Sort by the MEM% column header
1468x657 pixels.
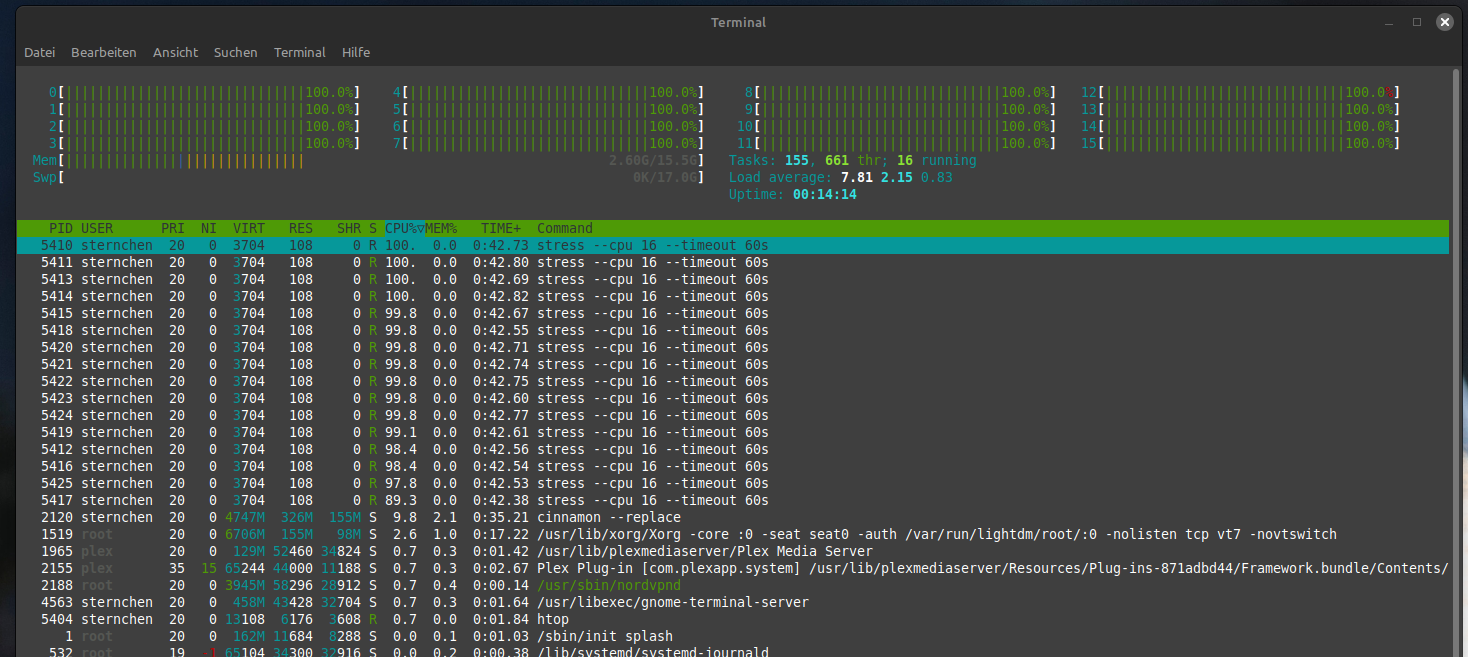click(441, 228)
